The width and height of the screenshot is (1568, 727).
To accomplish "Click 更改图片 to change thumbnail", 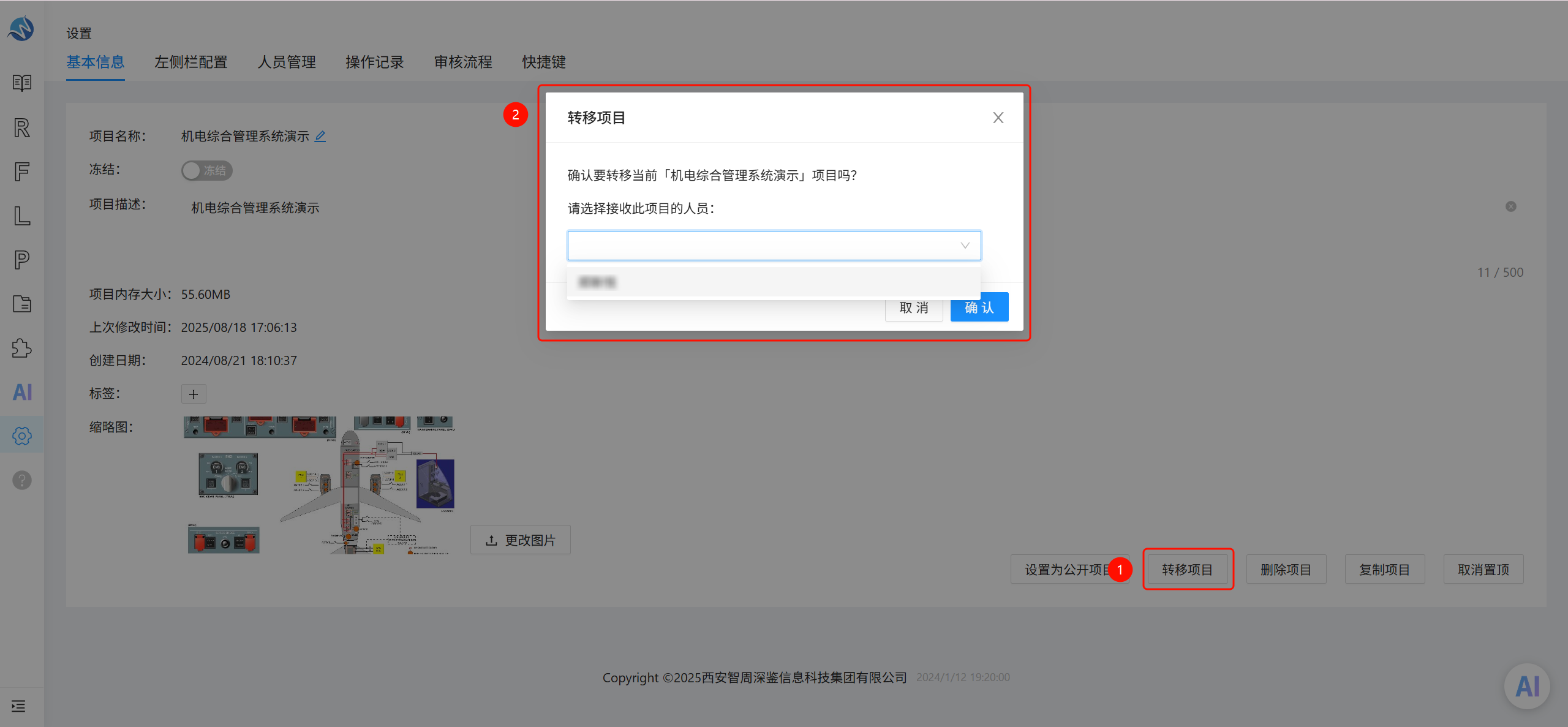I will (x=521, y=540).
